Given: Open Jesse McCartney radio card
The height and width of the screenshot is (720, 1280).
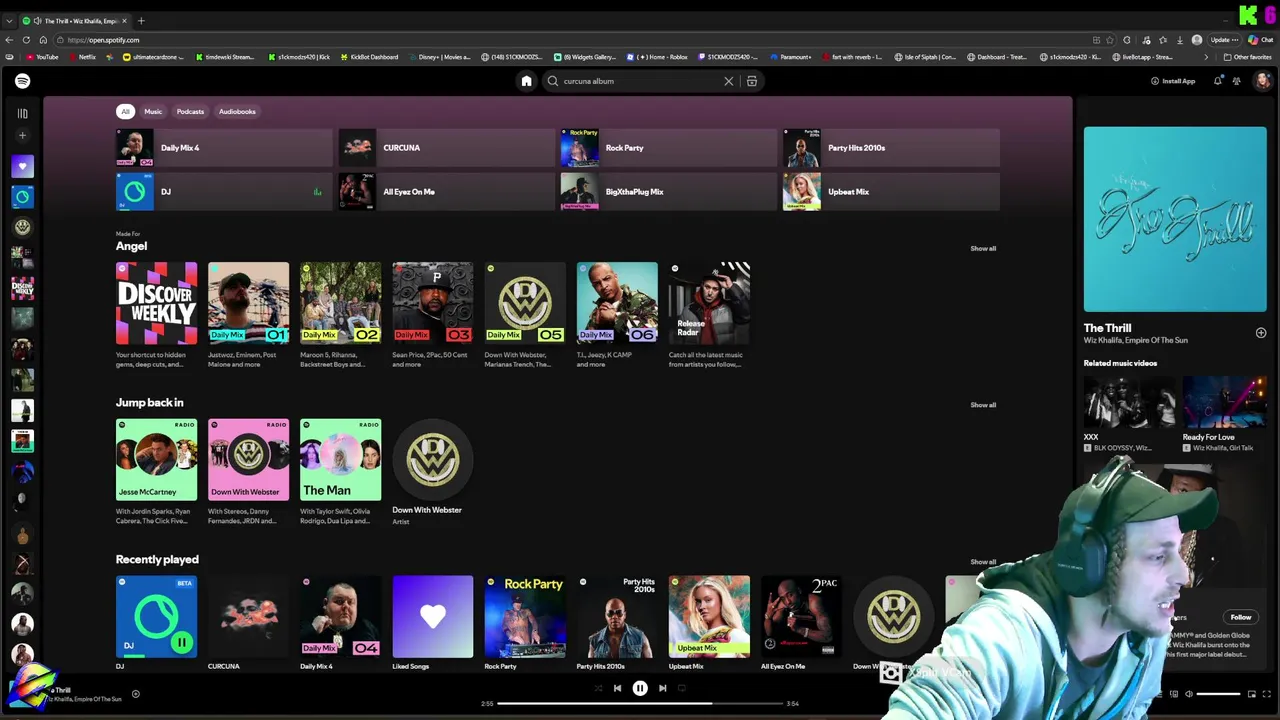Looking at the screenshot, I should (x=156, y=460).
